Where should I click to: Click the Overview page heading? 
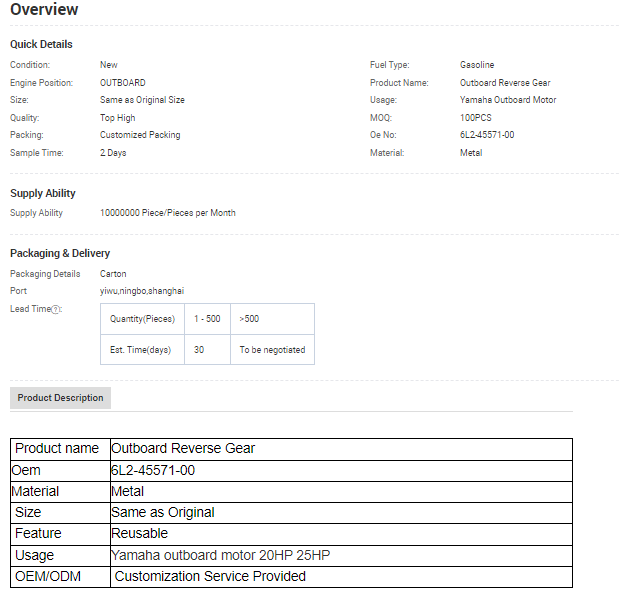(x=44, y=10)
